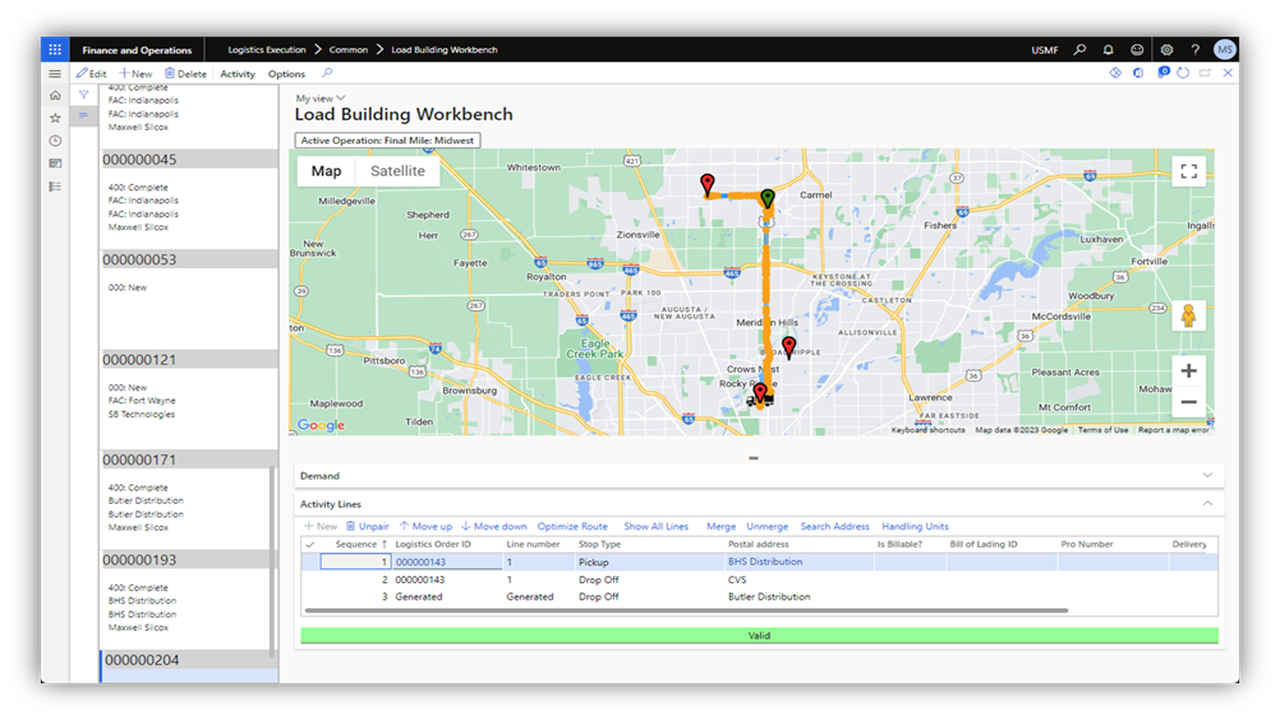This screenshot has height=720, width=1280.
Task: Open the app launcher waffle icon
Action: tap(55, 50)
